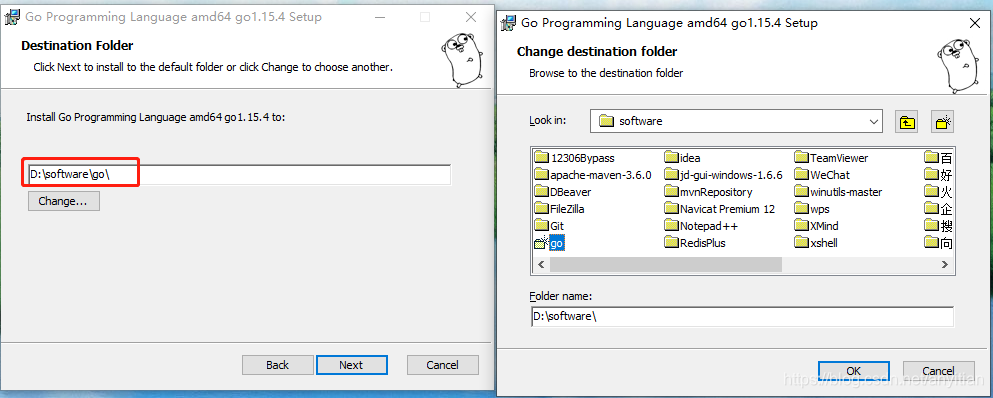Click the folder list scroll right arrow

944,264
